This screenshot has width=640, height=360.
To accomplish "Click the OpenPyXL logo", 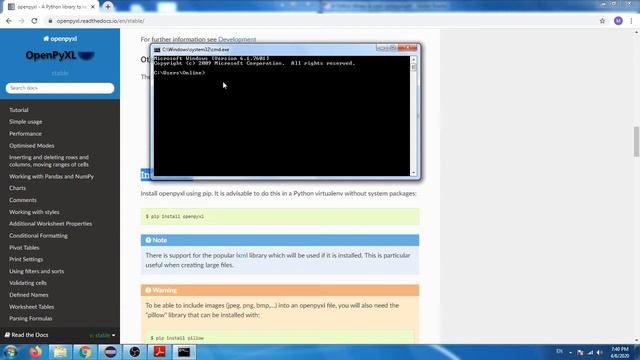I will click(x=60, y=56).
